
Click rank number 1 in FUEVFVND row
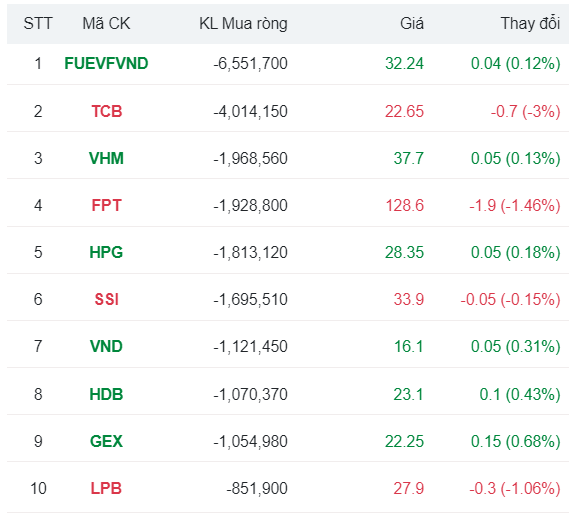click(38, 64)
